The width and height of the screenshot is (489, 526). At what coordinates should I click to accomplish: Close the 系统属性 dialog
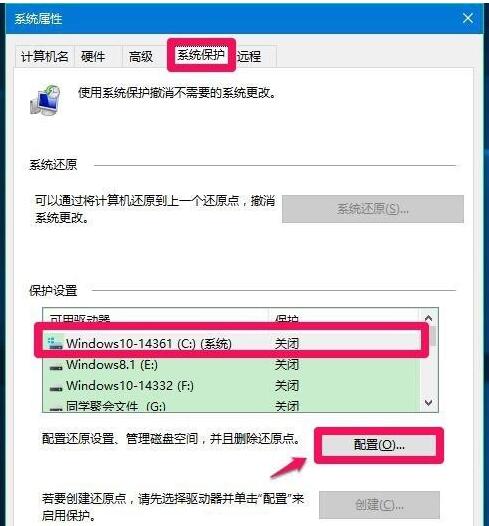point(468,18)
